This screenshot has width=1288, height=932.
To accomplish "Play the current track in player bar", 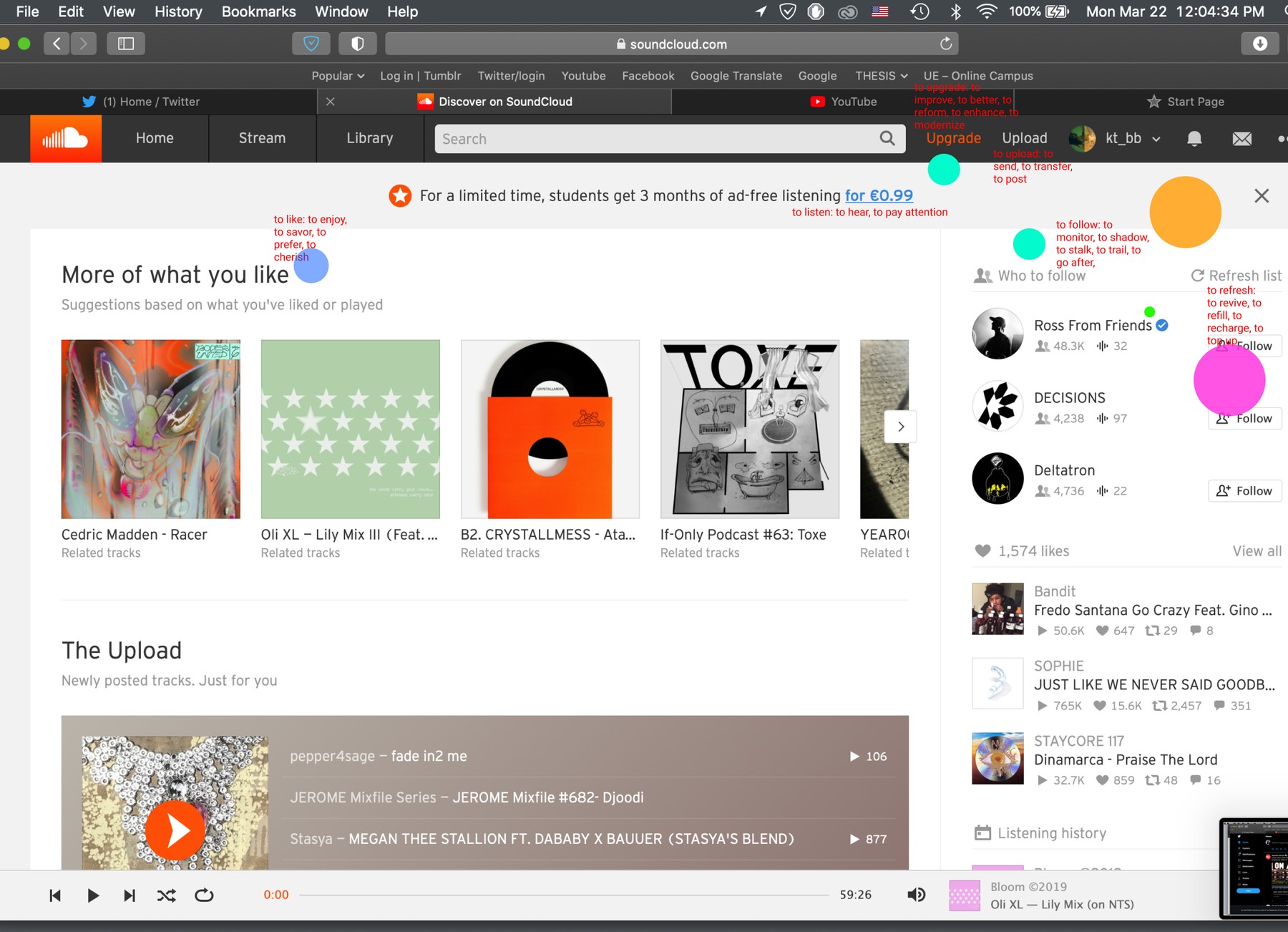I will tap(93, 895).
